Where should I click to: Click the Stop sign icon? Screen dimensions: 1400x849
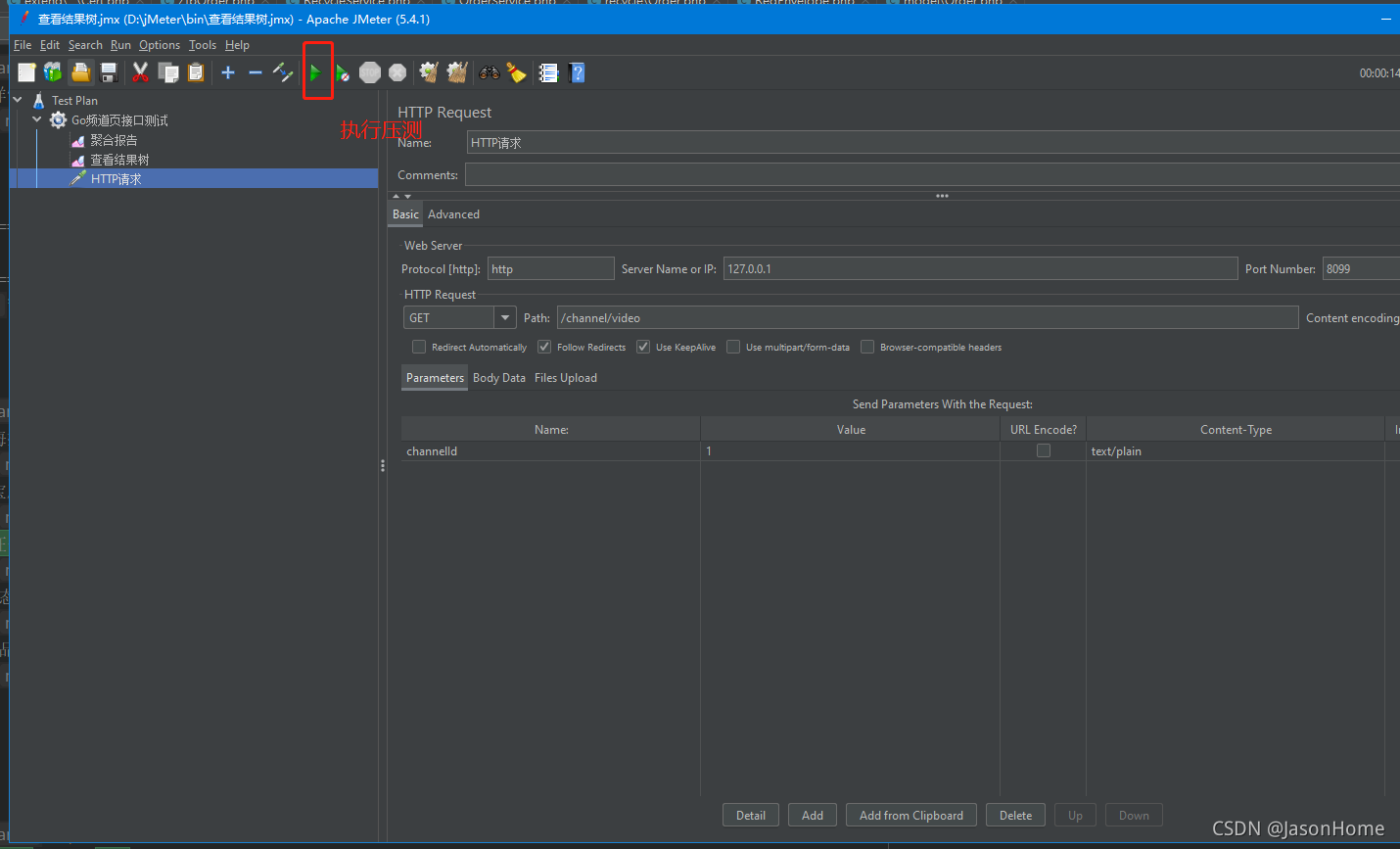[x=370, y=72]
